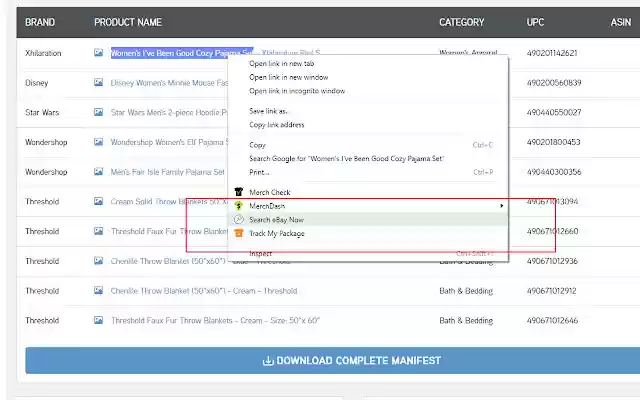Screen dimensions: 640x400
Task: Select Inspect in context menu
Action: tap(368, 253)
